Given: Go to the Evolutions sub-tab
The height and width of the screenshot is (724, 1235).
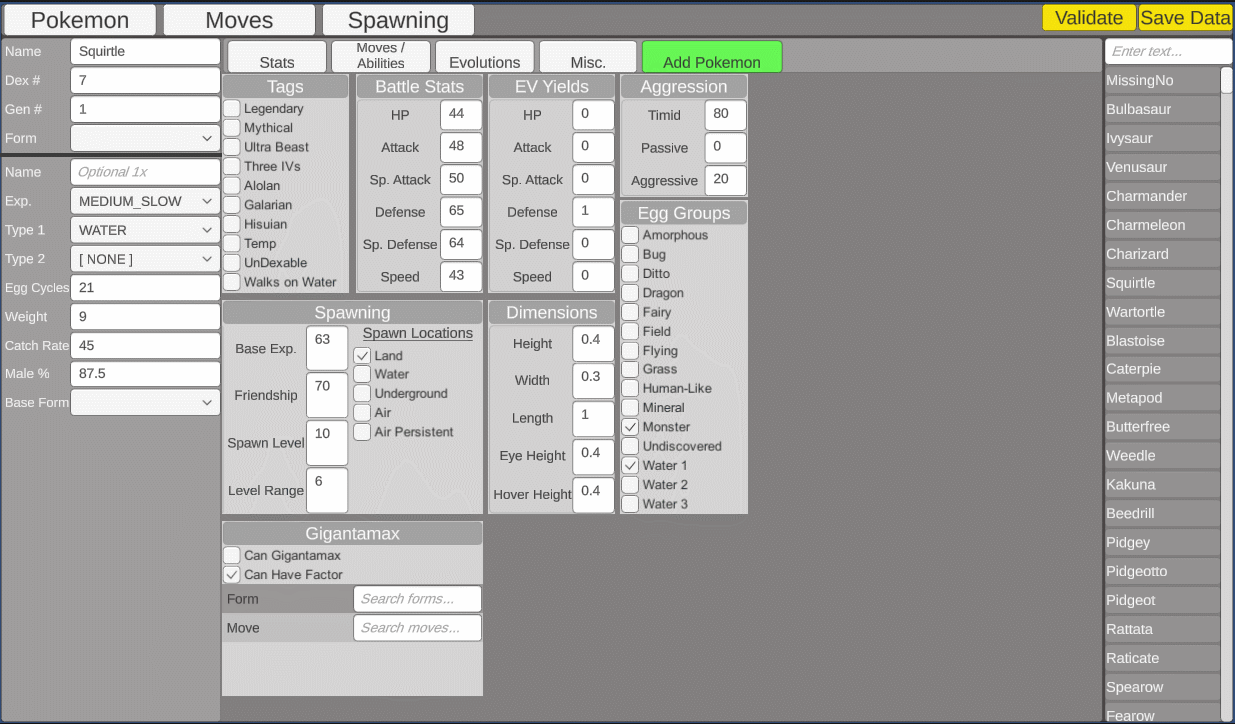Looking at the screenshot, I should (x=485, y=56).
